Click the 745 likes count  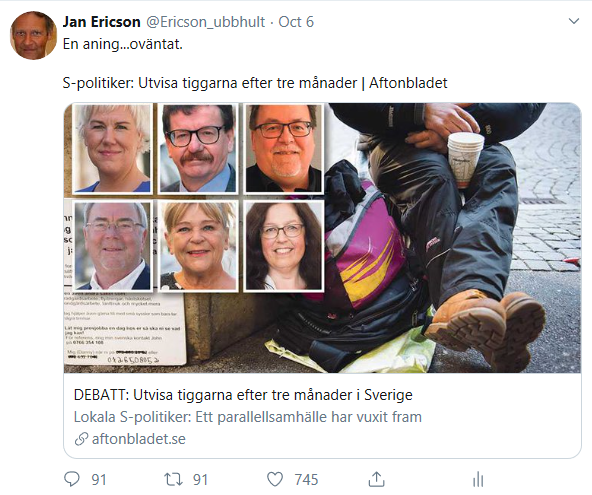306,480
